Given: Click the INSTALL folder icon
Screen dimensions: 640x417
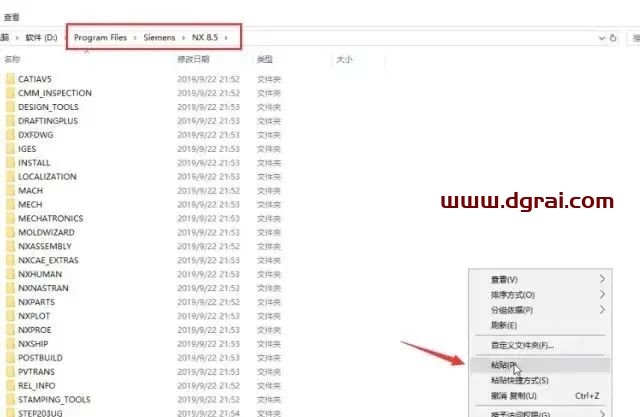Looking at the screenshot, I should coord(11,162).
